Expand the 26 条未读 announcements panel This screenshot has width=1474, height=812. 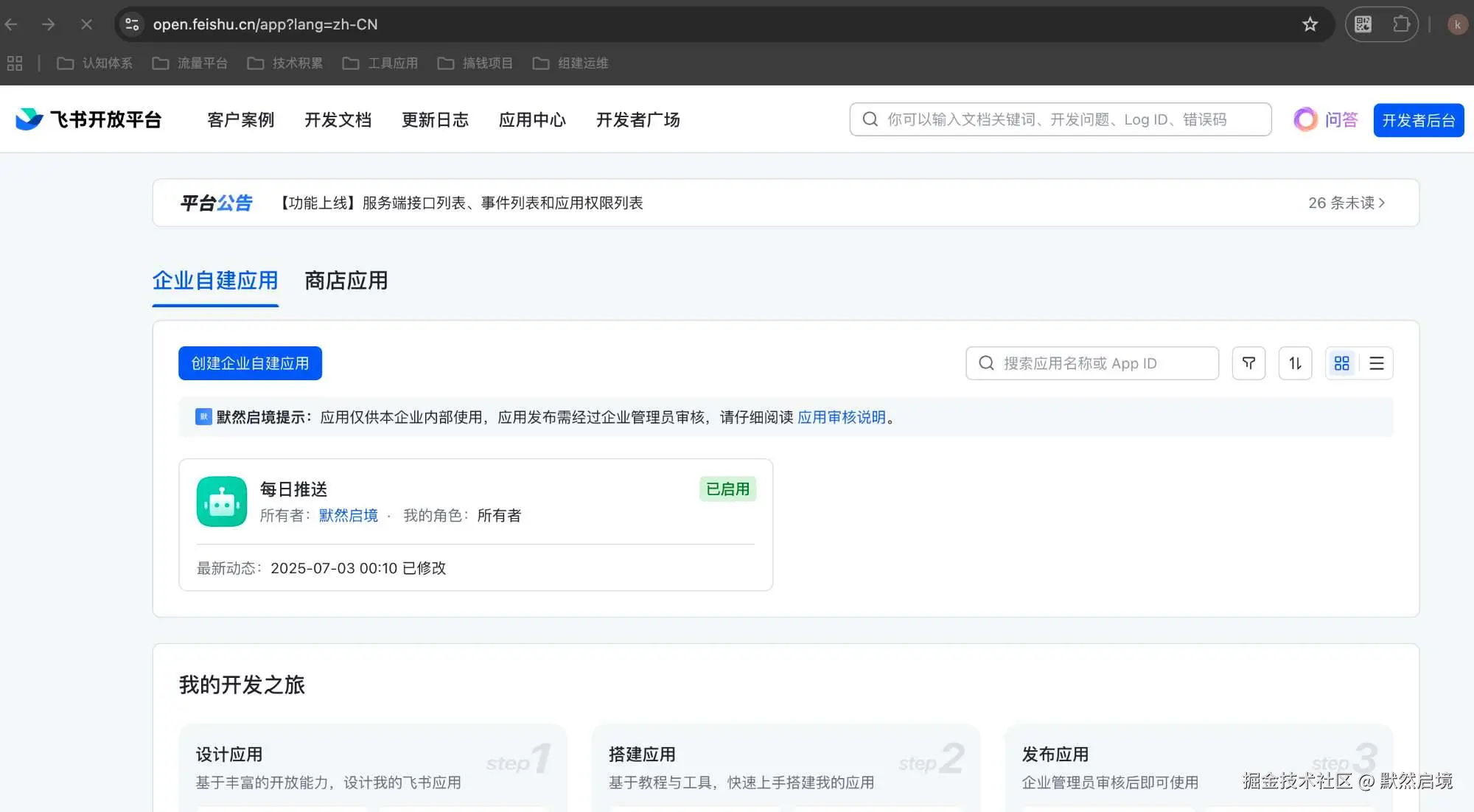tap(1345, 203)
